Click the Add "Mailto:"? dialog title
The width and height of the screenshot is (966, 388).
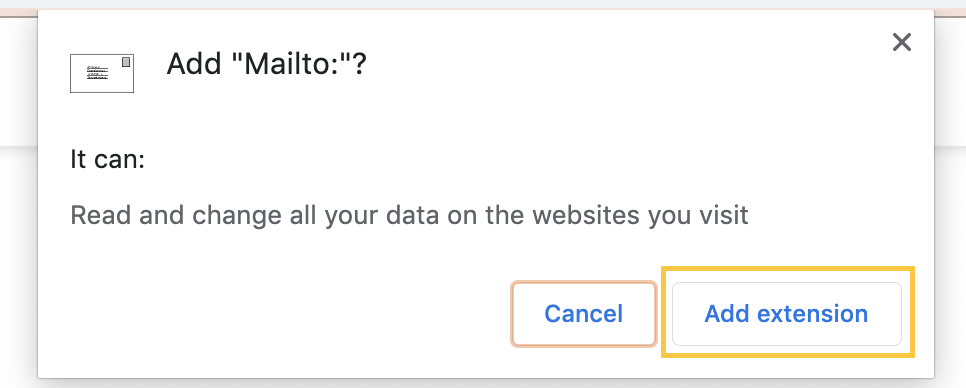267,63
